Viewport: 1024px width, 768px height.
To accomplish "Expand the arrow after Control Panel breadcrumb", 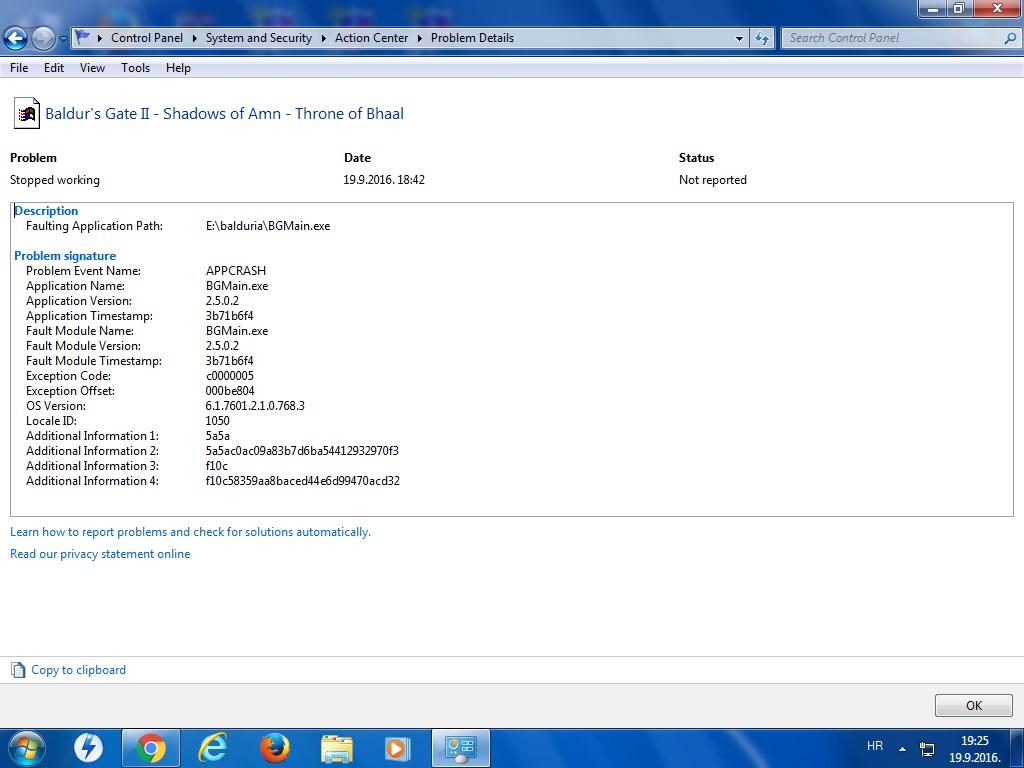I will coord(195,38).
